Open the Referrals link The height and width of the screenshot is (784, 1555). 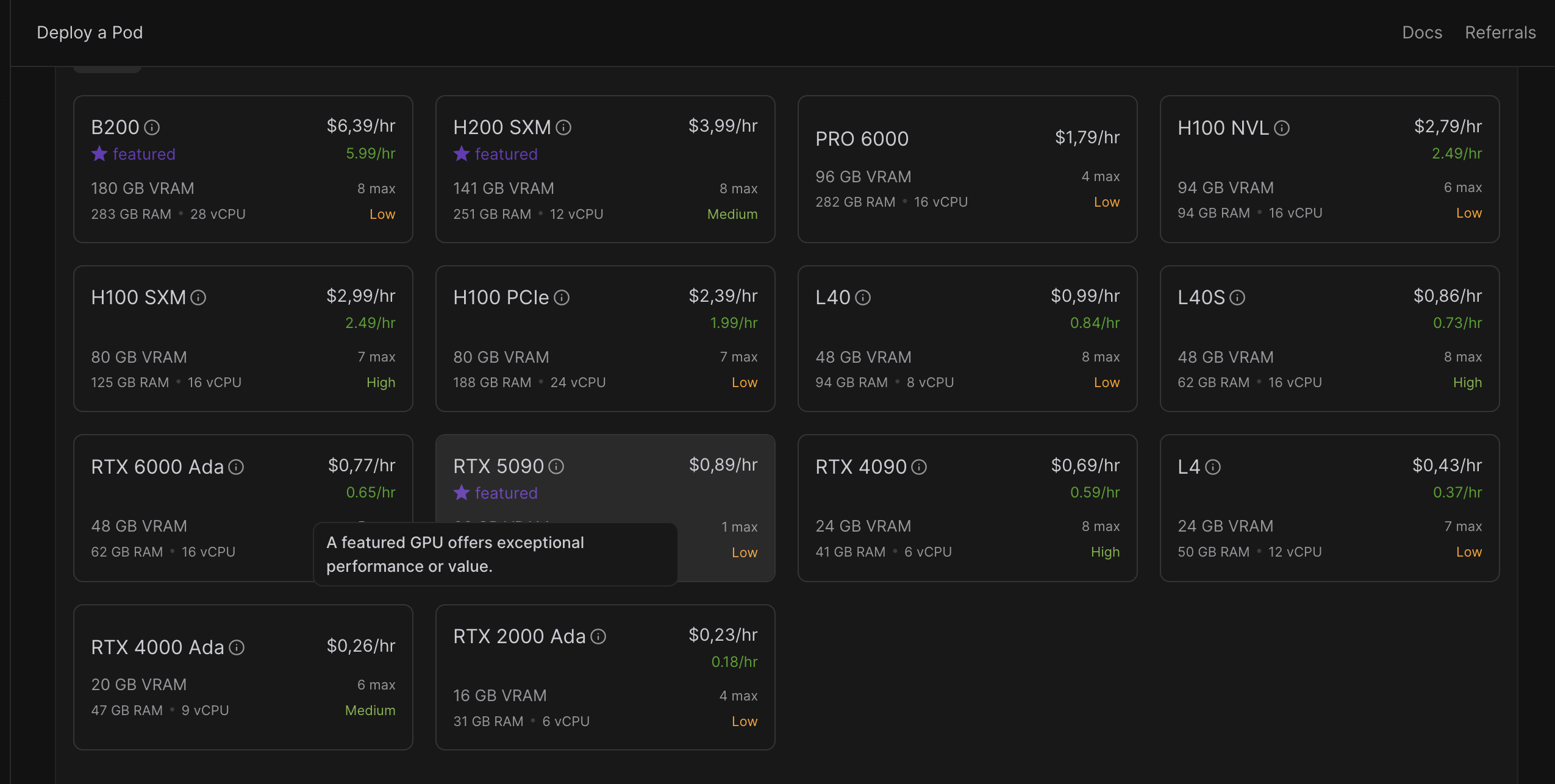click(x=1500, y=32)
